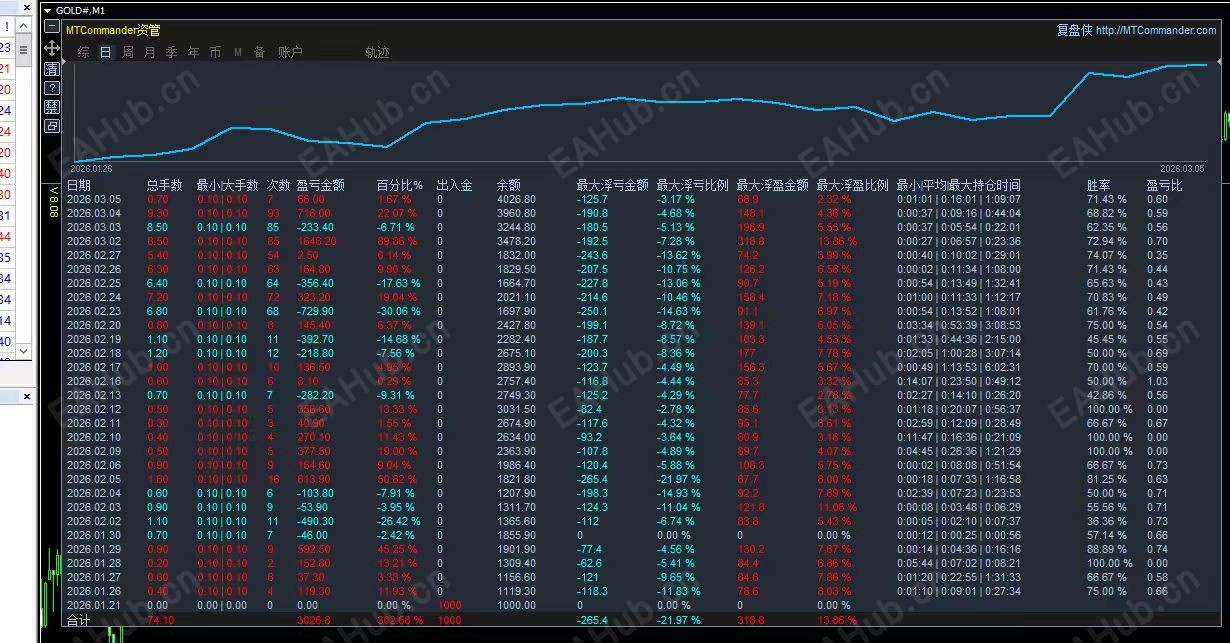1230x643 pixels.
Task: Click win rate 88.89 % value
Action: point(1107,549)
